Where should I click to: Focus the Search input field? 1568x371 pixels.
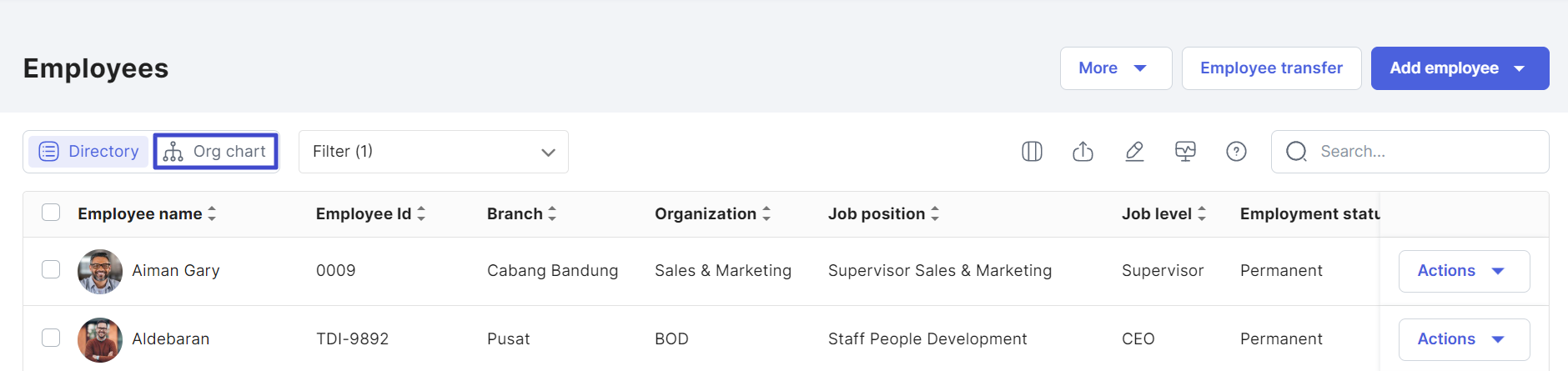[1410, 152]
